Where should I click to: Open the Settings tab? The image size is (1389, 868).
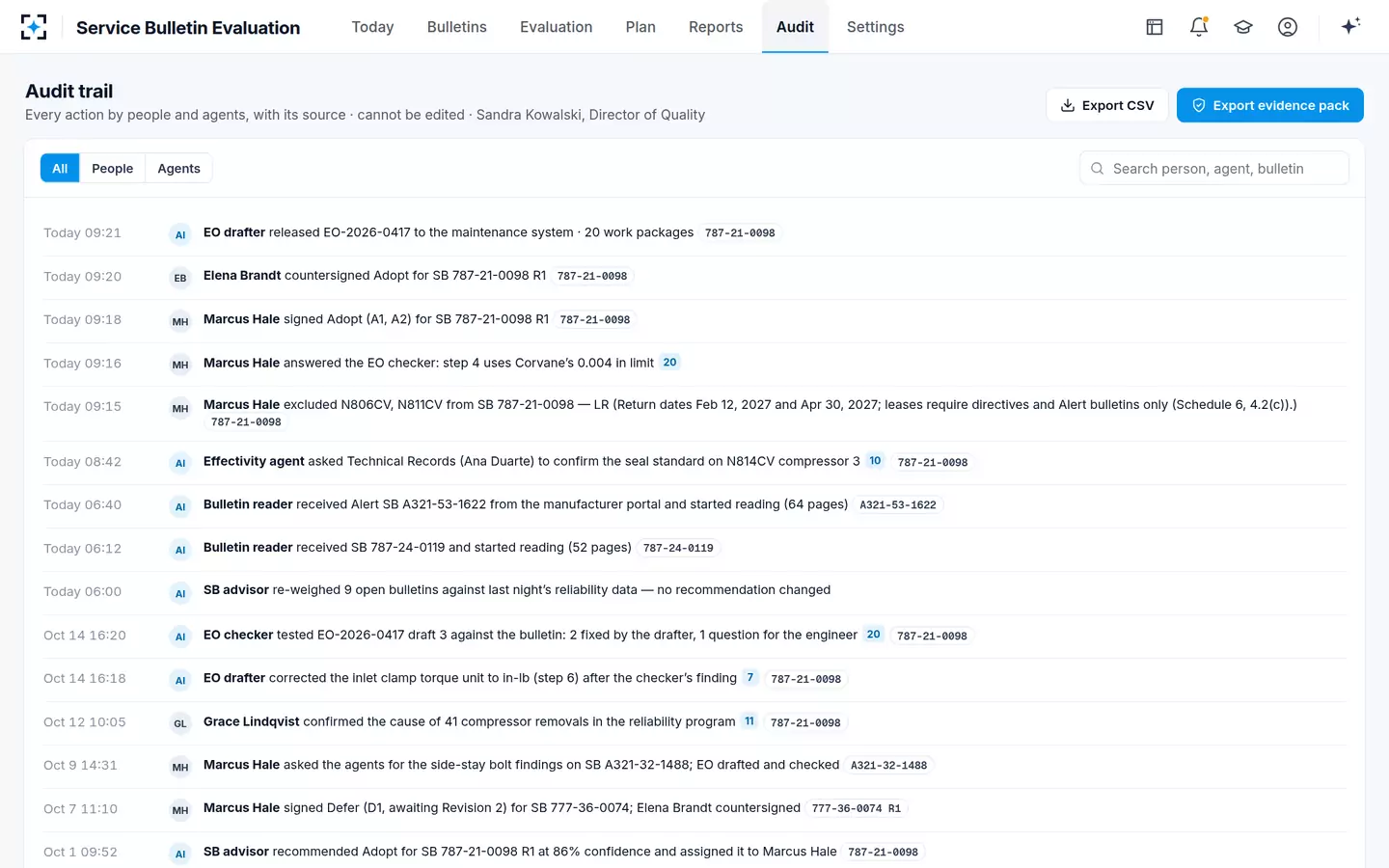[x=876, y=27]
